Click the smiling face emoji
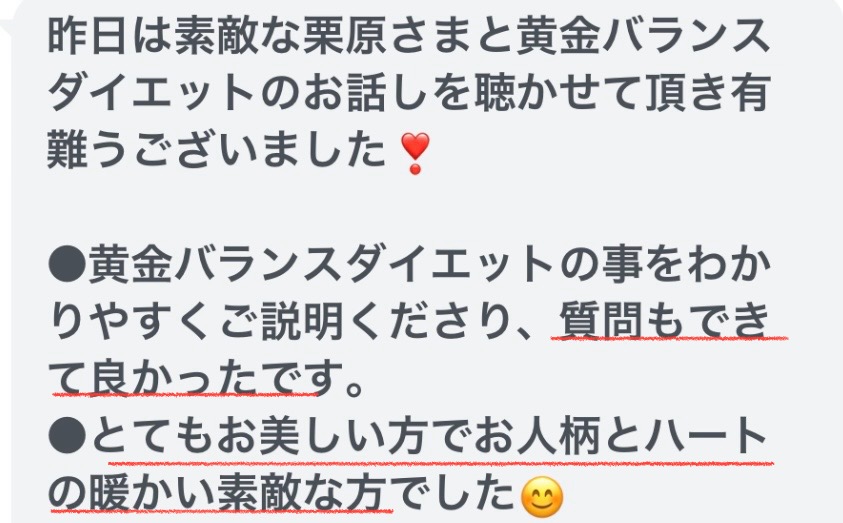 coord(542,495)
